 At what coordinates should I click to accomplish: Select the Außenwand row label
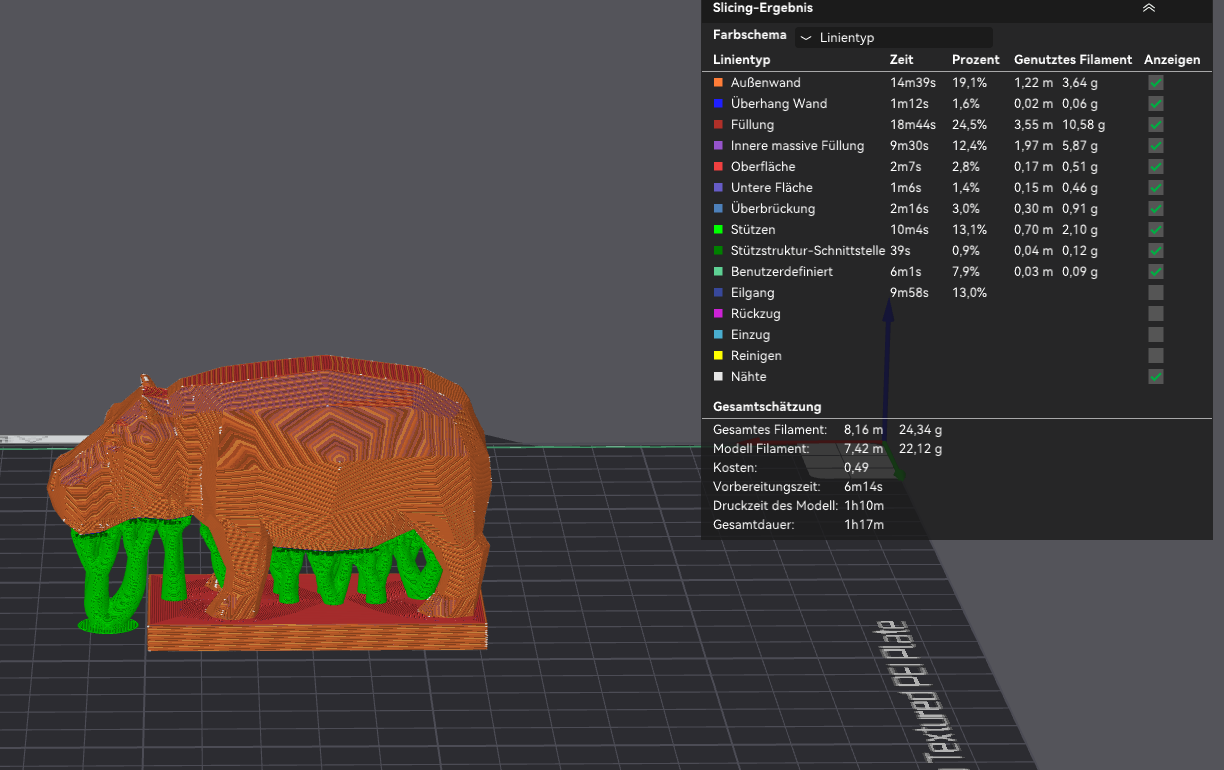tap(766, 83)
